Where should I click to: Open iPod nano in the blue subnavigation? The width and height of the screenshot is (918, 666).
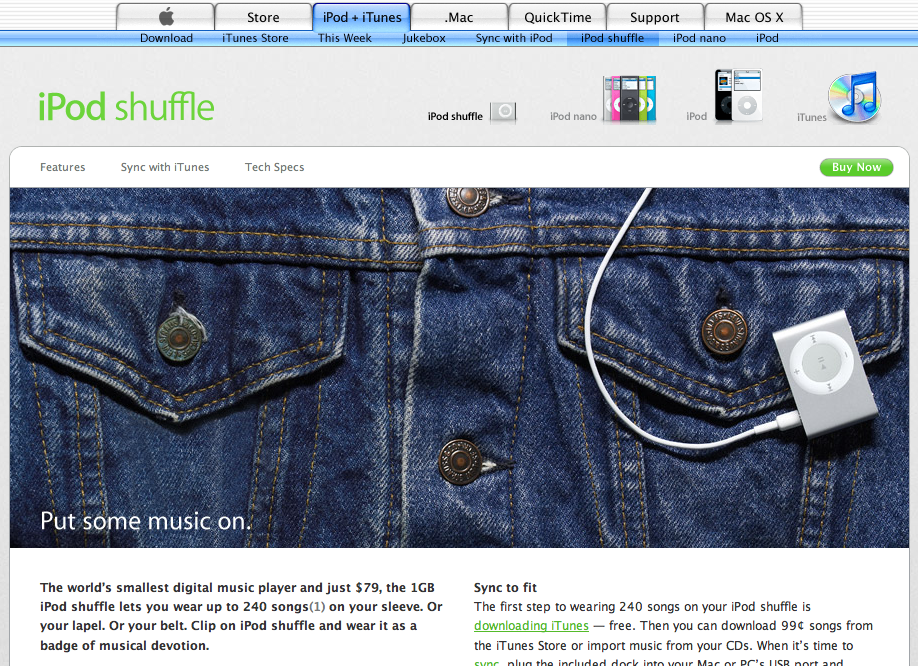[700, 38]
